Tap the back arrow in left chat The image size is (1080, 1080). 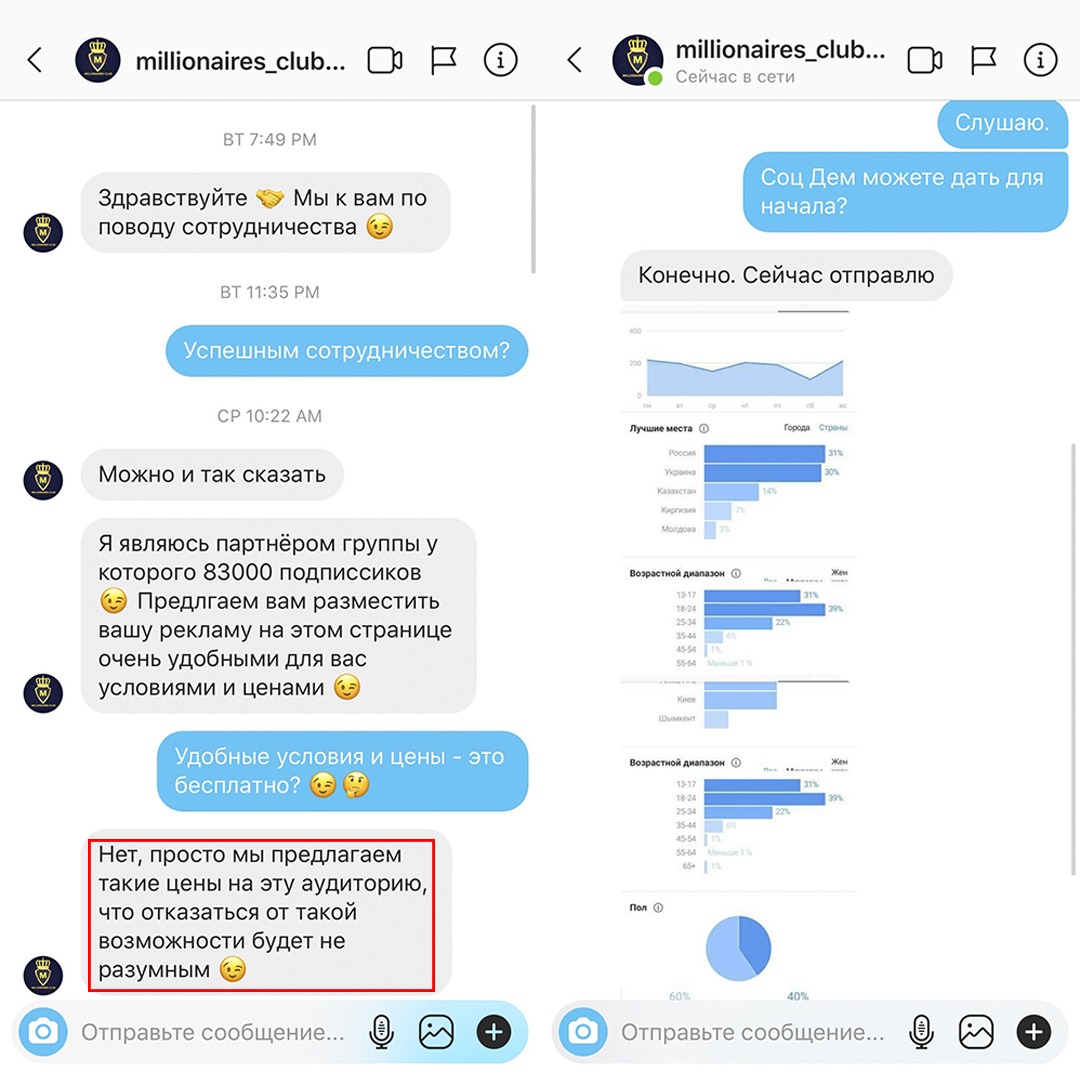click(35, 60)
